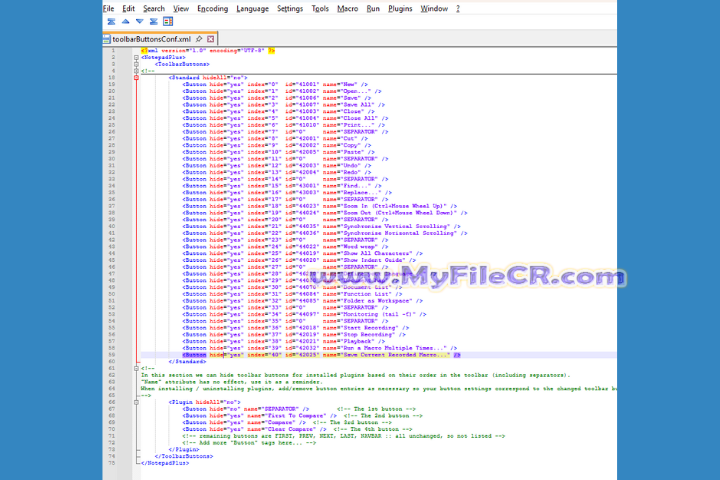Click the closing </NotepadPlus> tag line
This screenshot has height=480, width=720.
pyautogui.click(x=165, y=463)
